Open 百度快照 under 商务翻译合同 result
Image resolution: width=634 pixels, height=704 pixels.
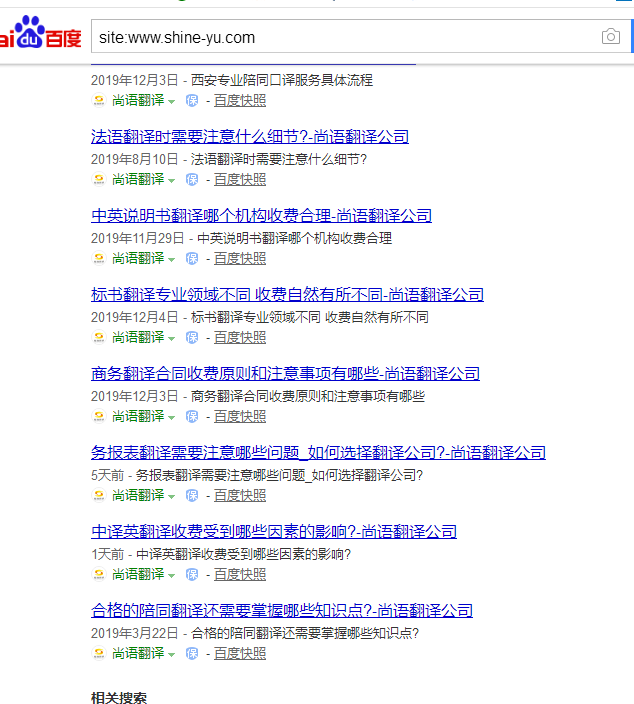click(x=240, y=417)
